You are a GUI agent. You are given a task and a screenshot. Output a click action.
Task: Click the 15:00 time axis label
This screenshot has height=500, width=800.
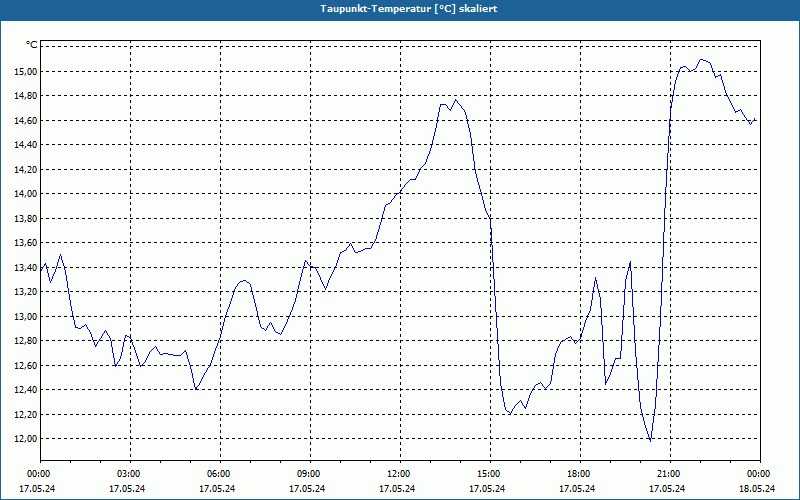pyautogui.click(x=490, y=474)
